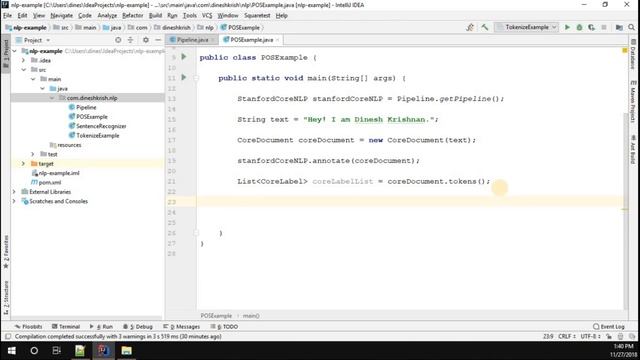The height and width of the screenshot is (360, 640).
Task: Open the VCS menu
Action: [207, 16]
